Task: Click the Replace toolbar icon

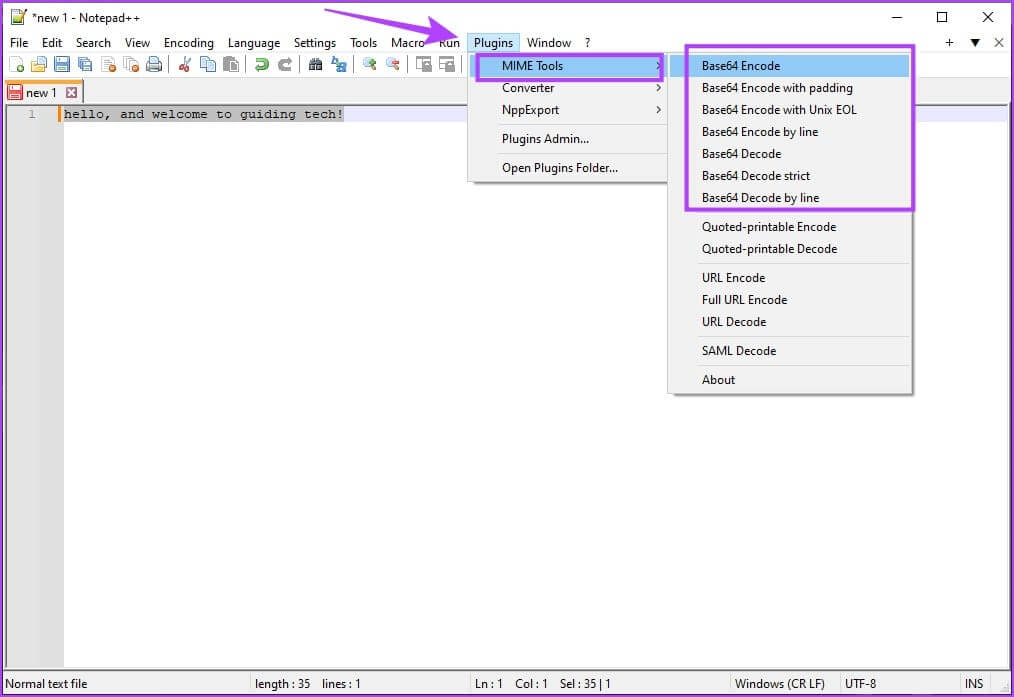Action: tap(338, 64)
